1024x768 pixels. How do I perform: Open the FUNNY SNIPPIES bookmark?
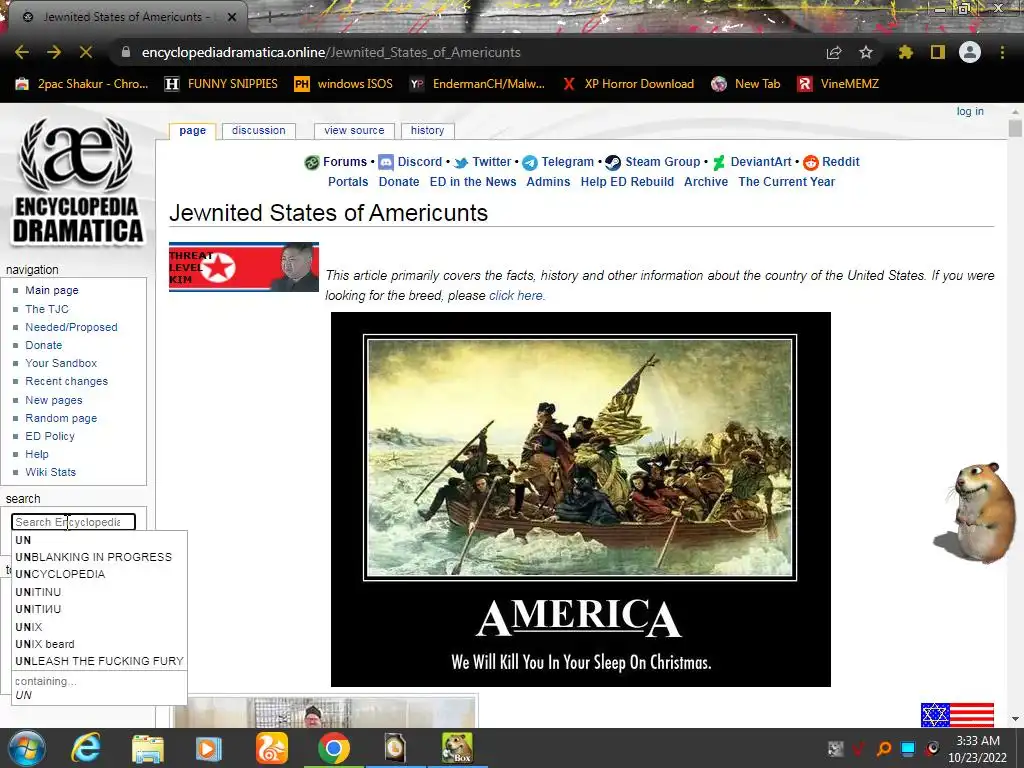pyautogui.click(x=221, y=84)
